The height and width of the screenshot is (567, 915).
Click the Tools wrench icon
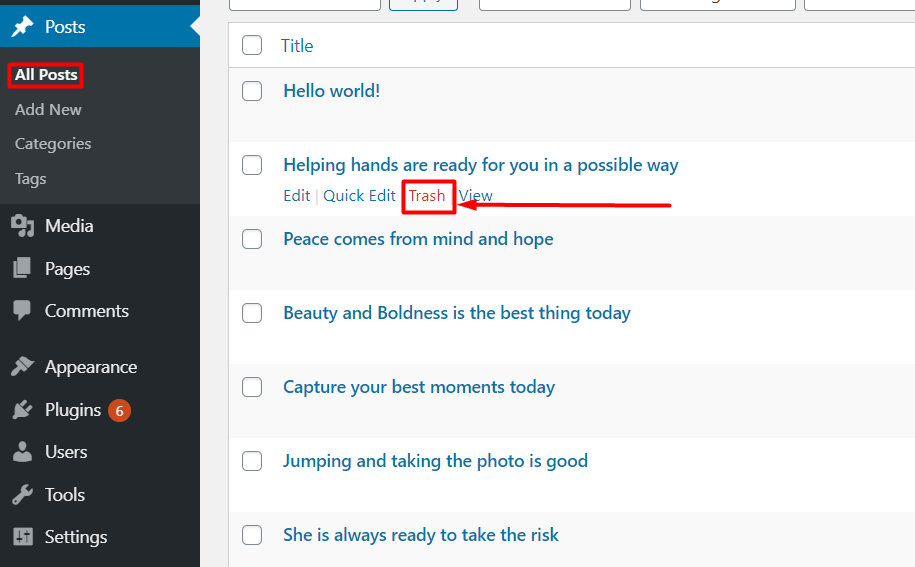22,495
